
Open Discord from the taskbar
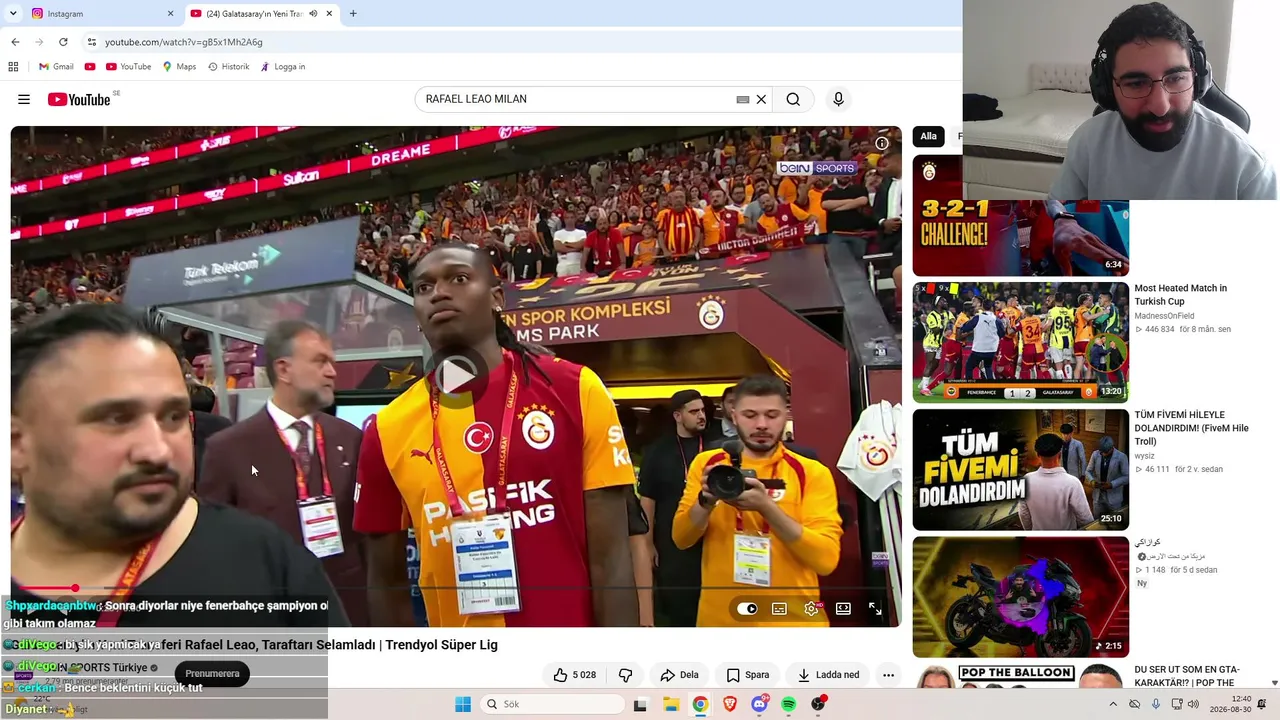tap(759, 704)
